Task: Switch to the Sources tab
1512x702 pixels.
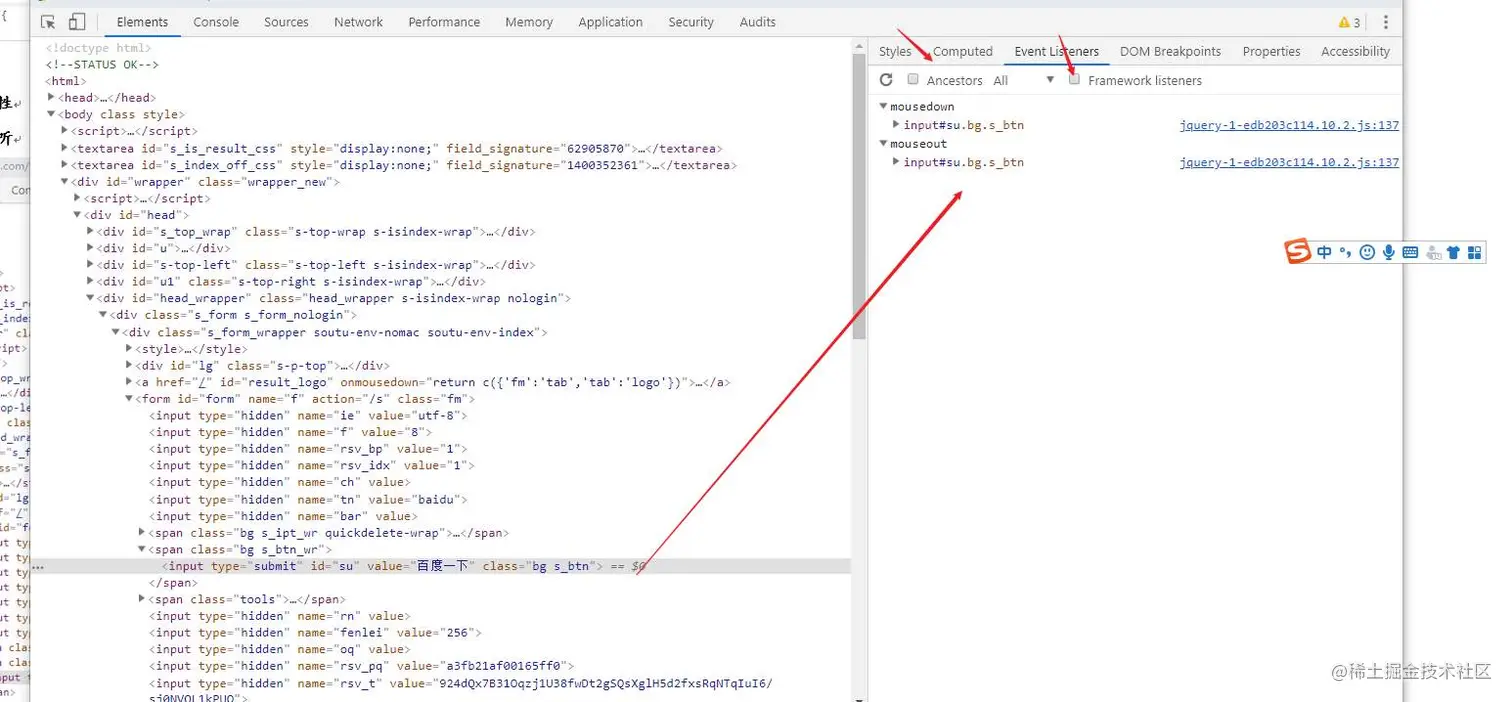Action: [286, 22]
